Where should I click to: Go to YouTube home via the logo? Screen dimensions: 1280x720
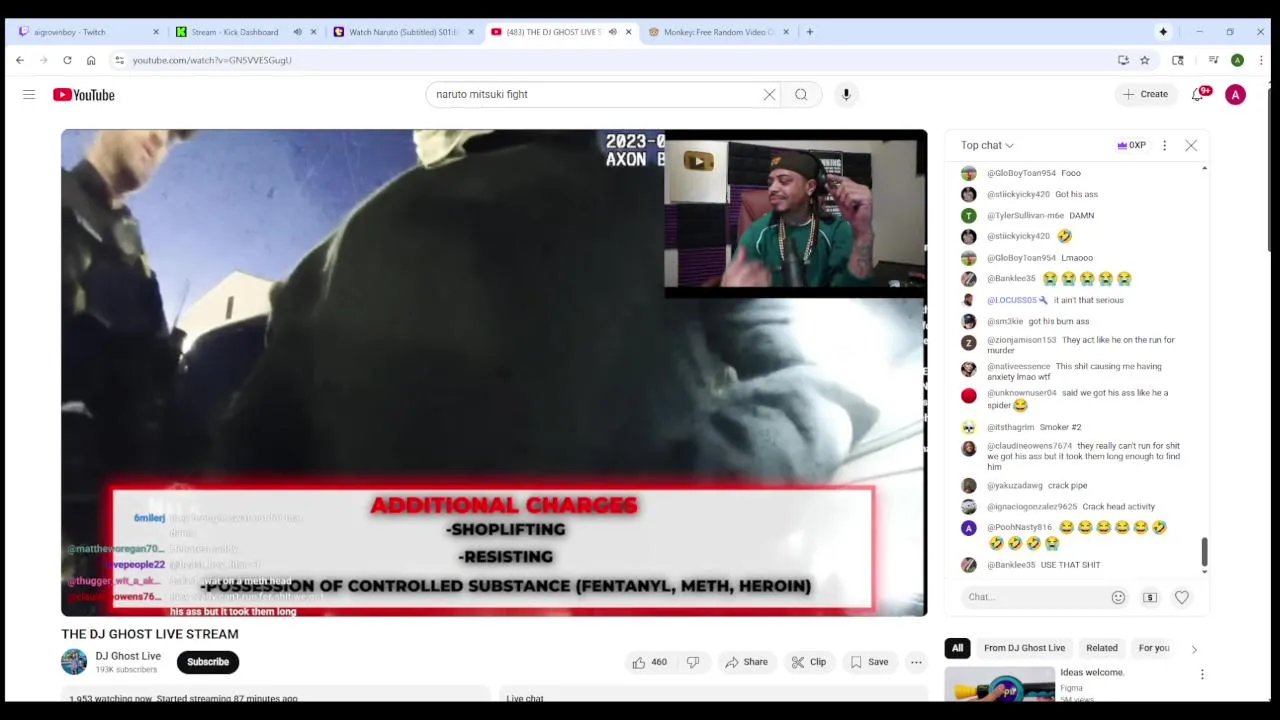(x=84, y=94)
